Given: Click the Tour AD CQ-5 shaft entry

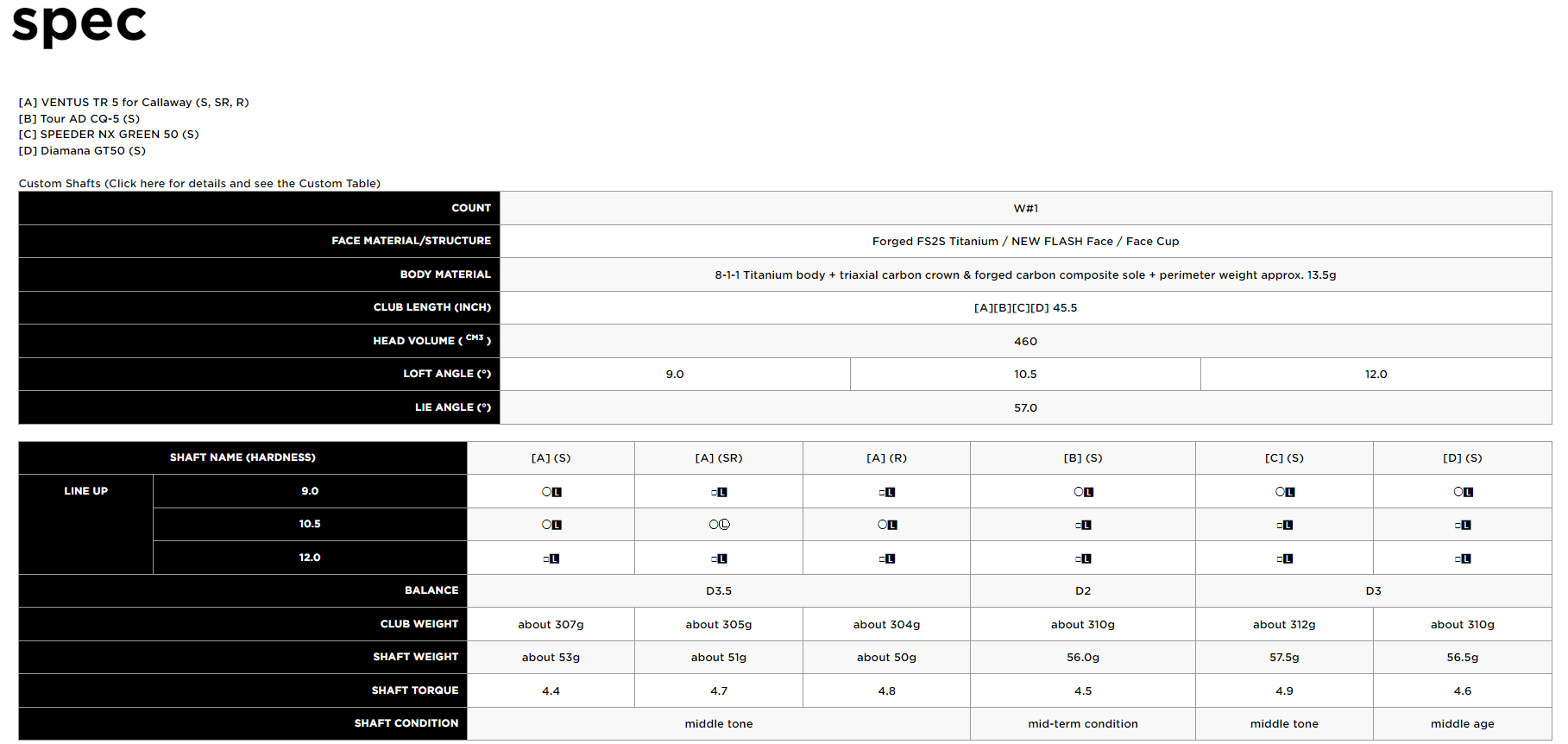Looking at the screenshot, I should coord(79,119).
